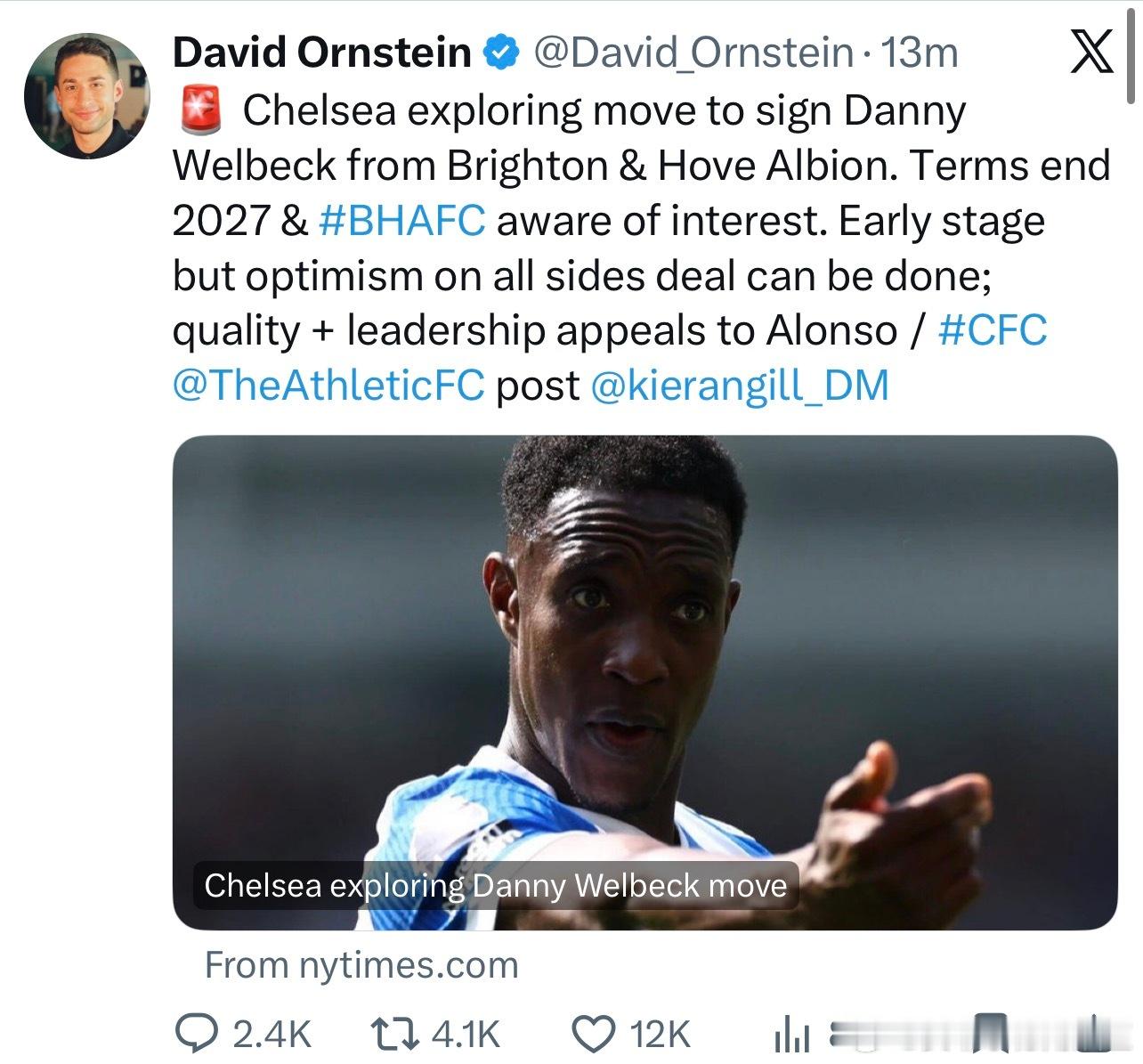Image resolution: width=1143 pixels, height=1064 pixels.
Task: Click the David Ornstein display name
Action: (x=321, y=53)
